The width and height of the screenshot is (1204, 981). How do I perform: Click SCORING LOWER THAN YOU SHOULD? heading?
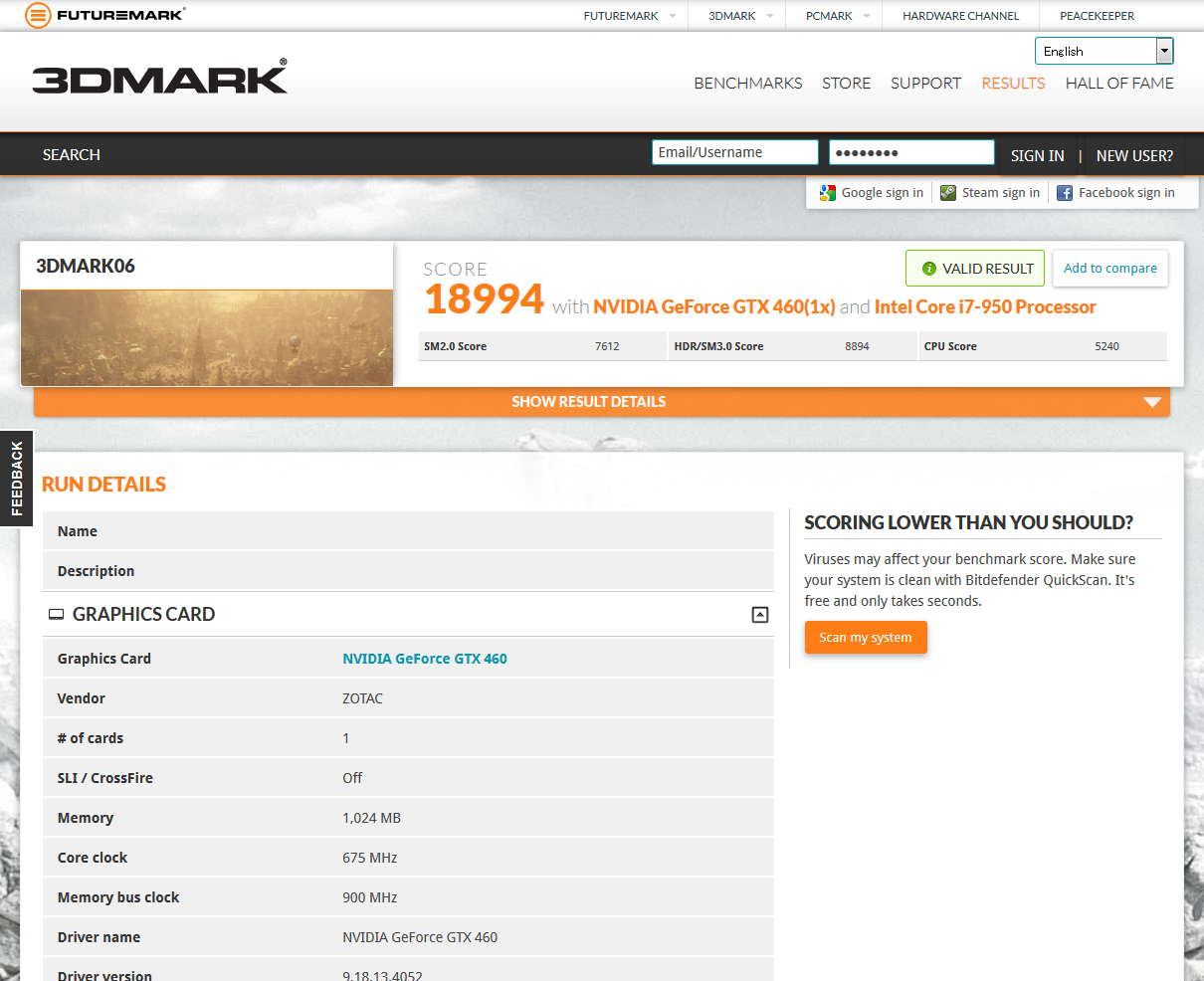[x=968, y=522]
